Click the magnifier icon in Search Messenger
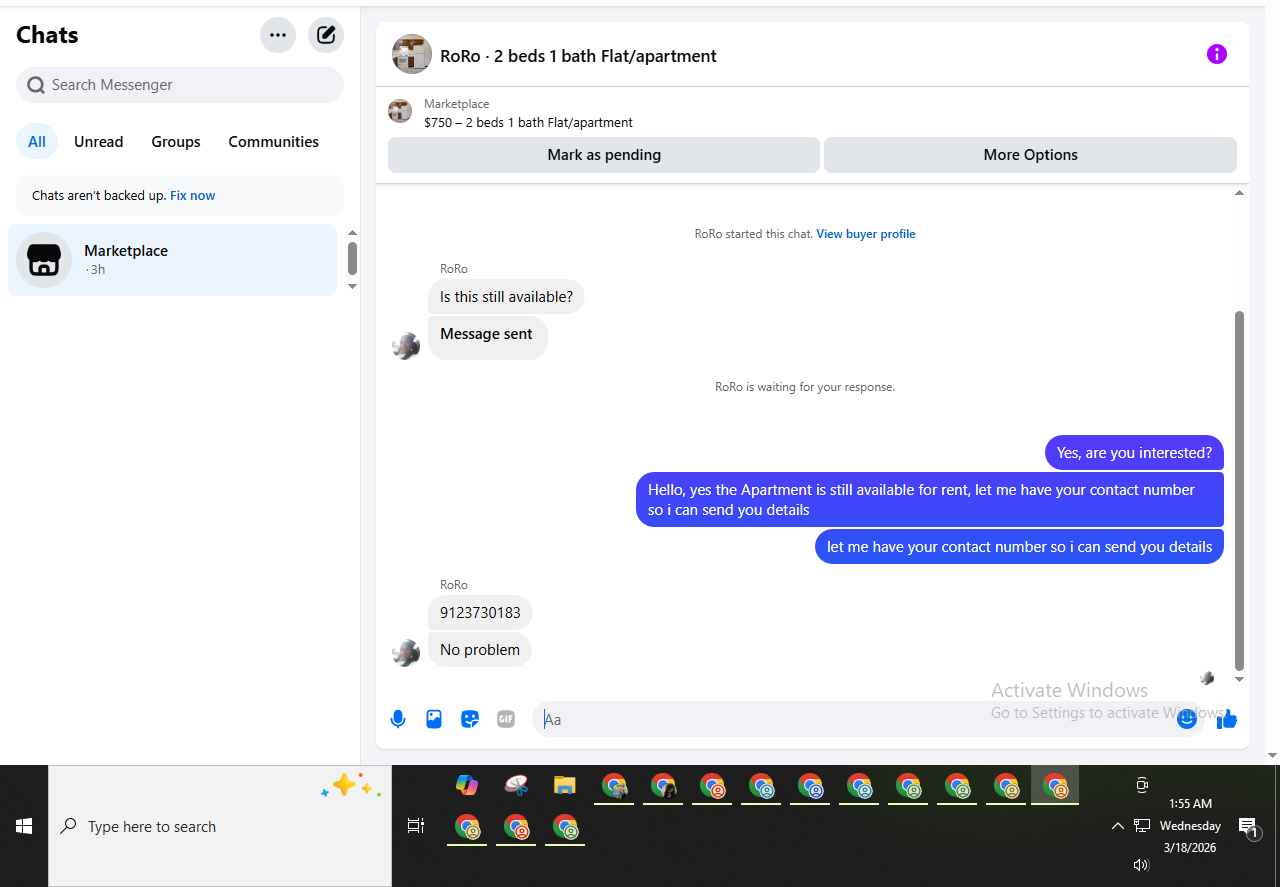 click(36, 85)
